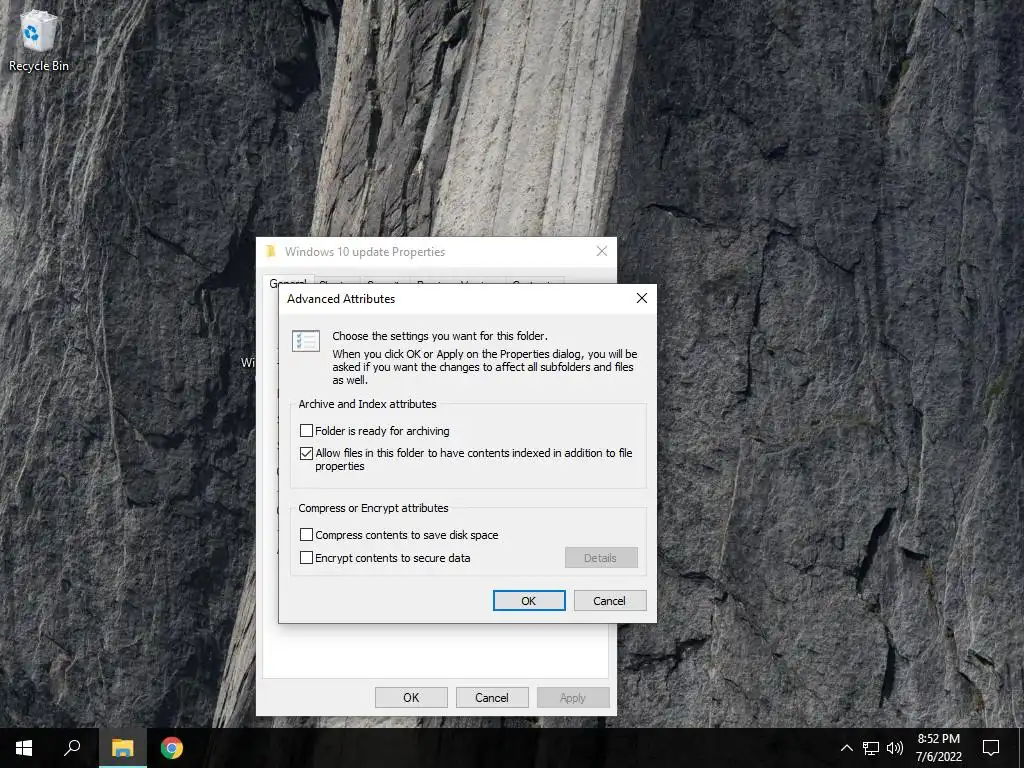Close the Advanced Attributes dialog
The image size is (1024, 768).
[642, 298]
